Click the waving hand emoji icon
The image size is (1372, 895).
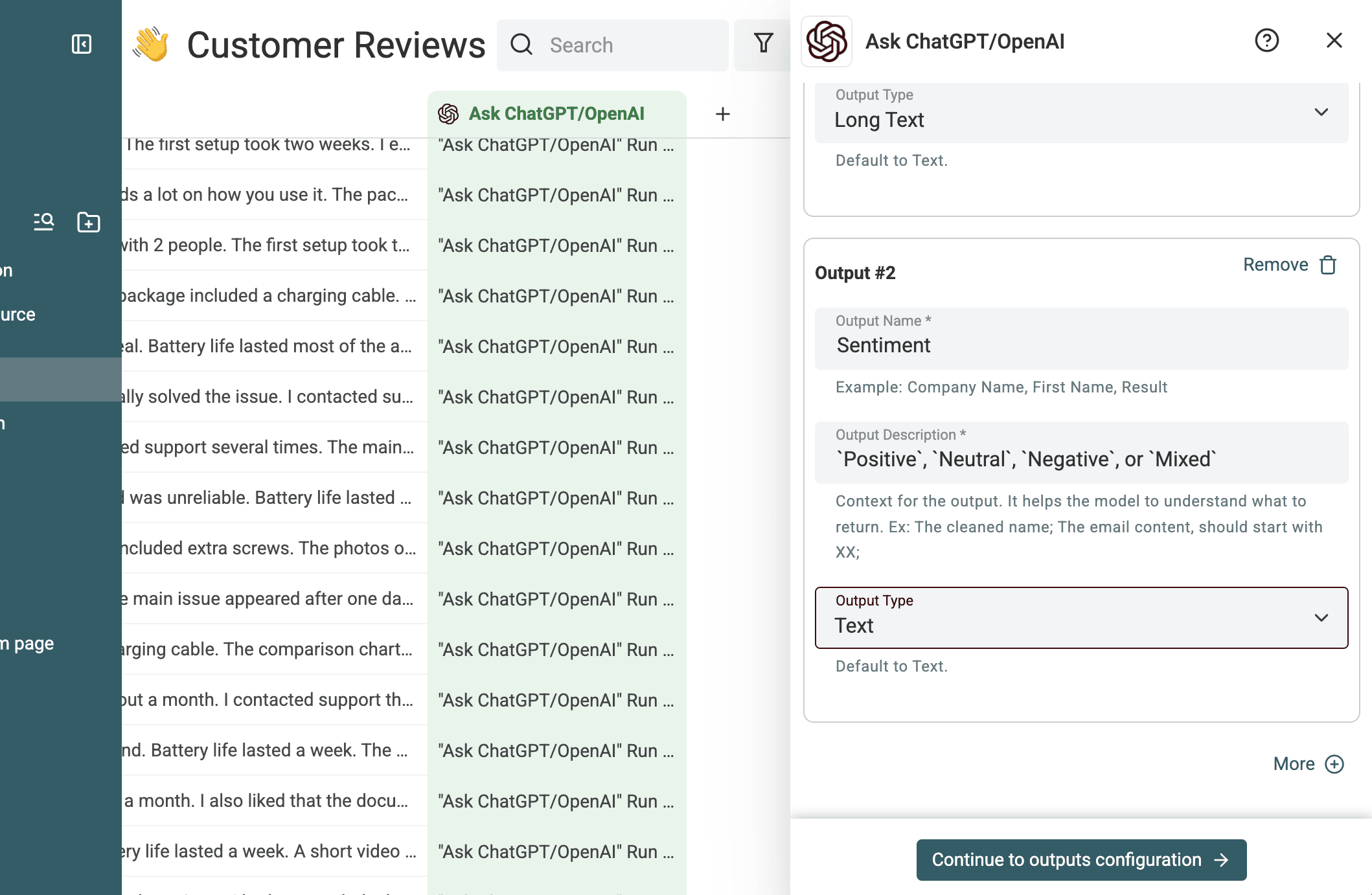tap(151, 45)
